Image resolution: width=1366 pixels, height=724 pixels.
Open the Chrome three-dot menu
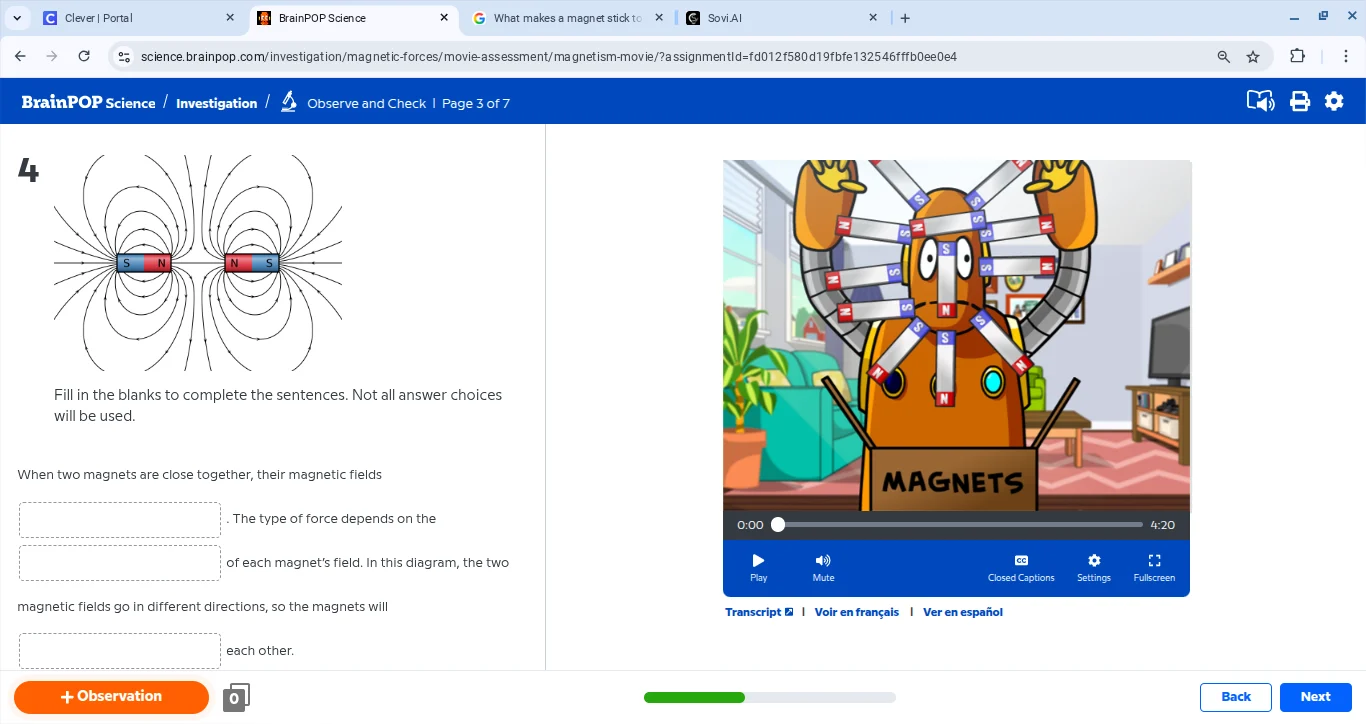tap(1346, 57)
